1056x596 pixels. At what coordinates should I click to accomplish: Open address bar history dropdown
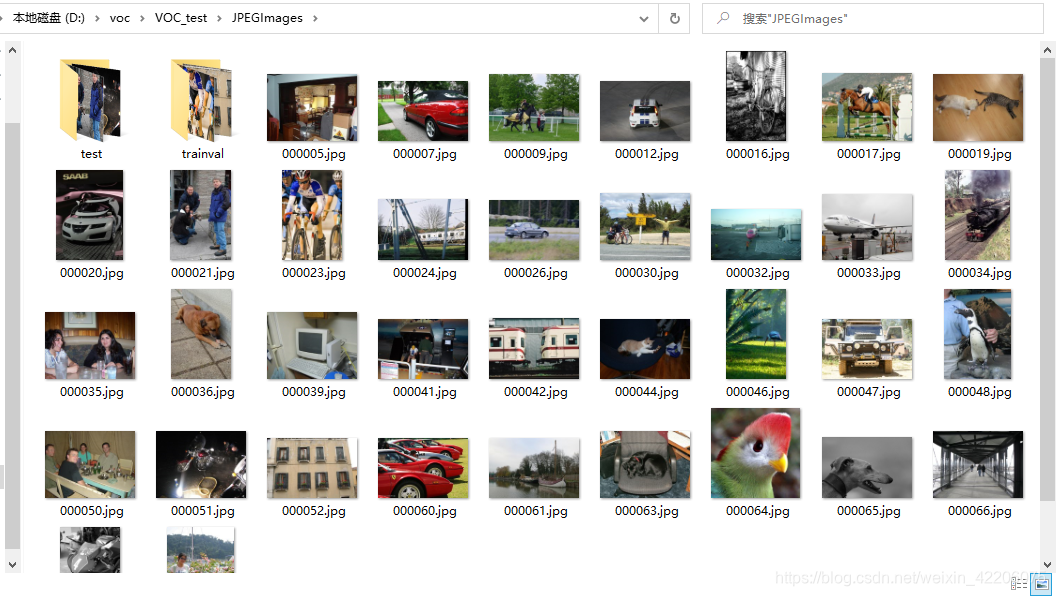pyautogui.click(x=644, y=19)
